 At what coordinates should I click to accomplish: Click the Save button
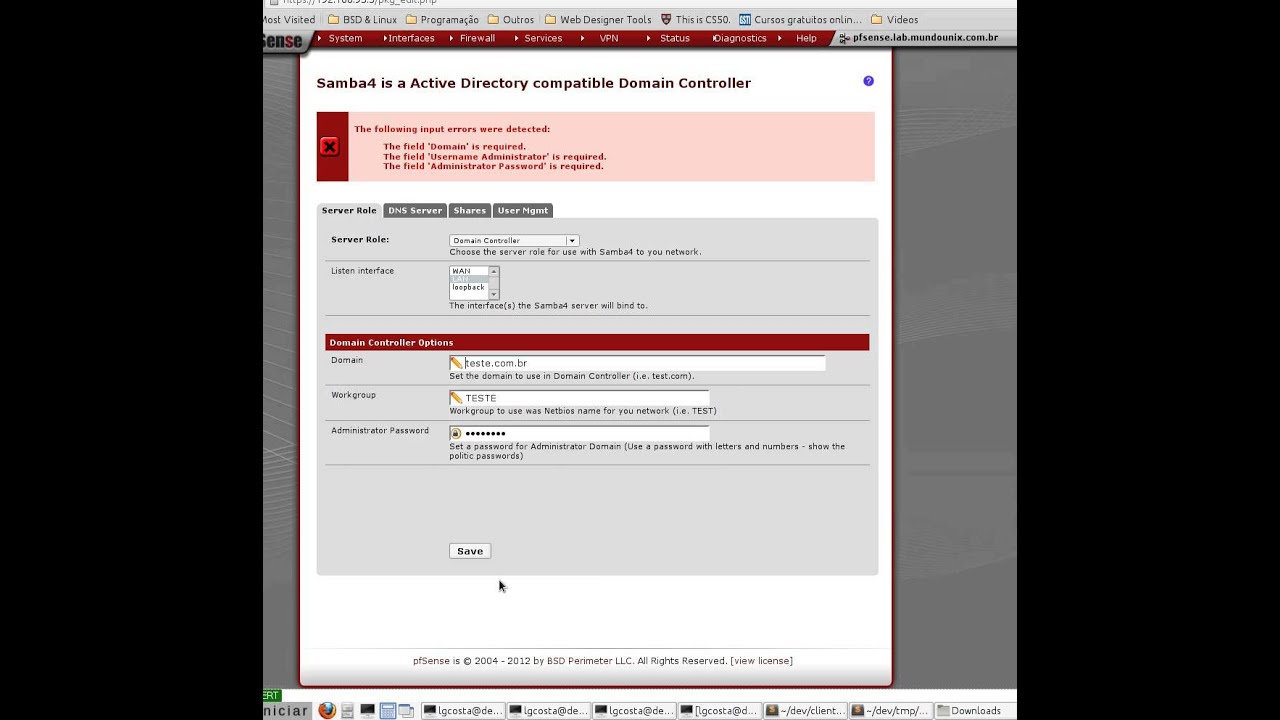pyautogui.click(x=470, y=551)
